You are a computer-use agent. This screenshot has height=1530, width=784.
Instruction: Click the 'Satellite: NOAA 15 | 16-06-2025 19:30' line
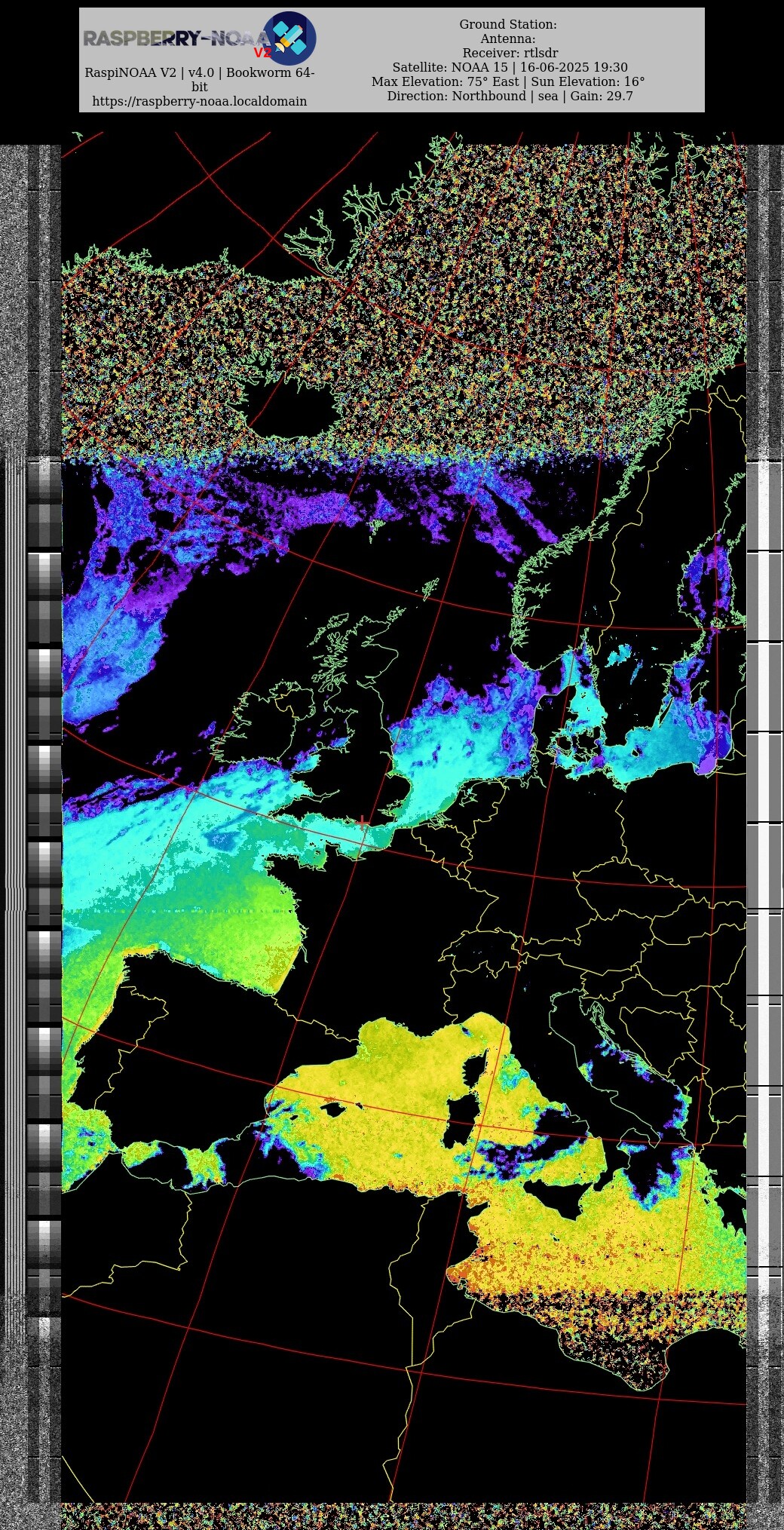510,67
